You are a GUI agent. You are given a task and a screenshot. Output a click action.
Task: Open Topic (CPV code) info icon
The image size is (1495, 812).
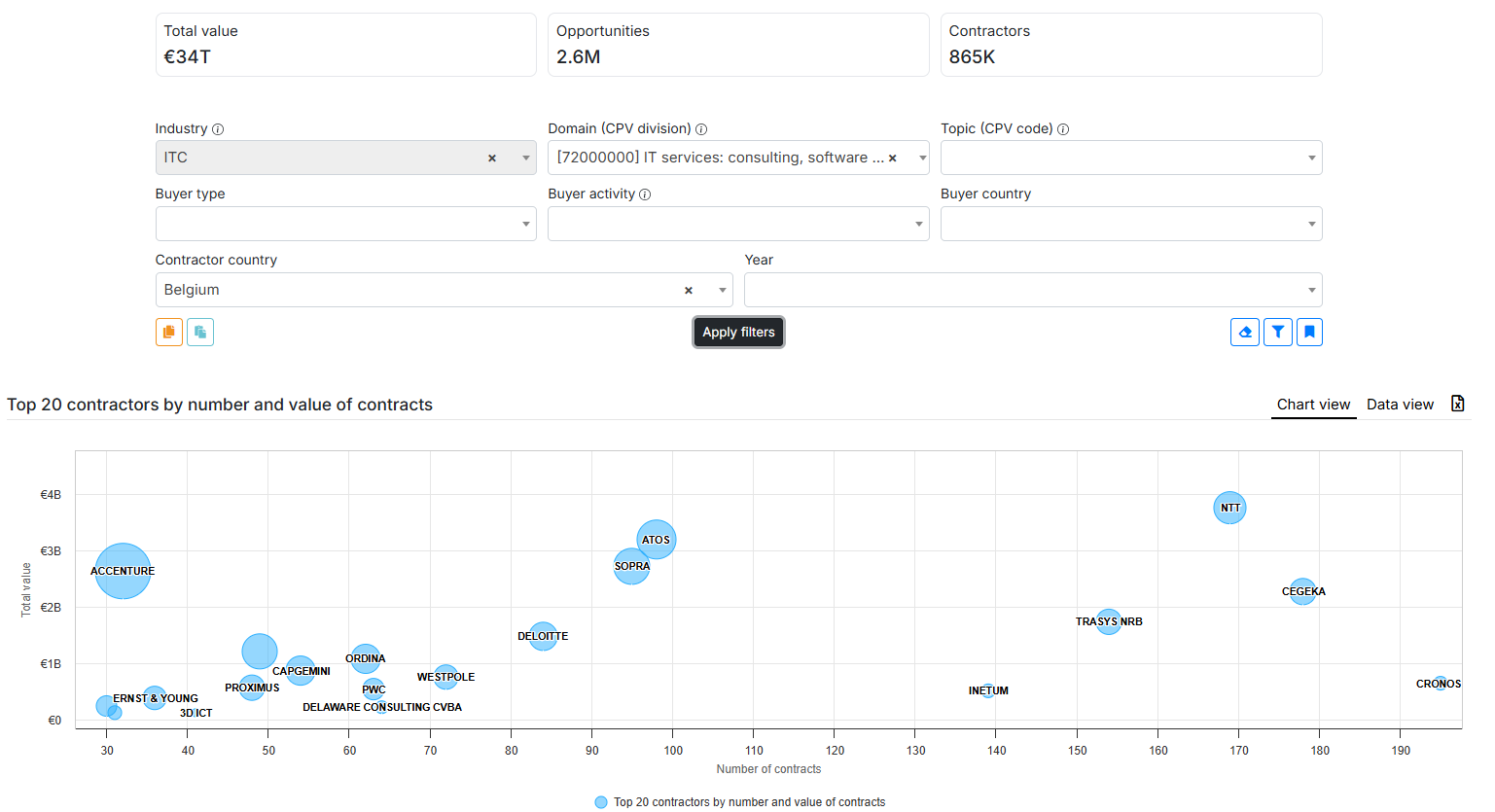[x=1063, y=129]
